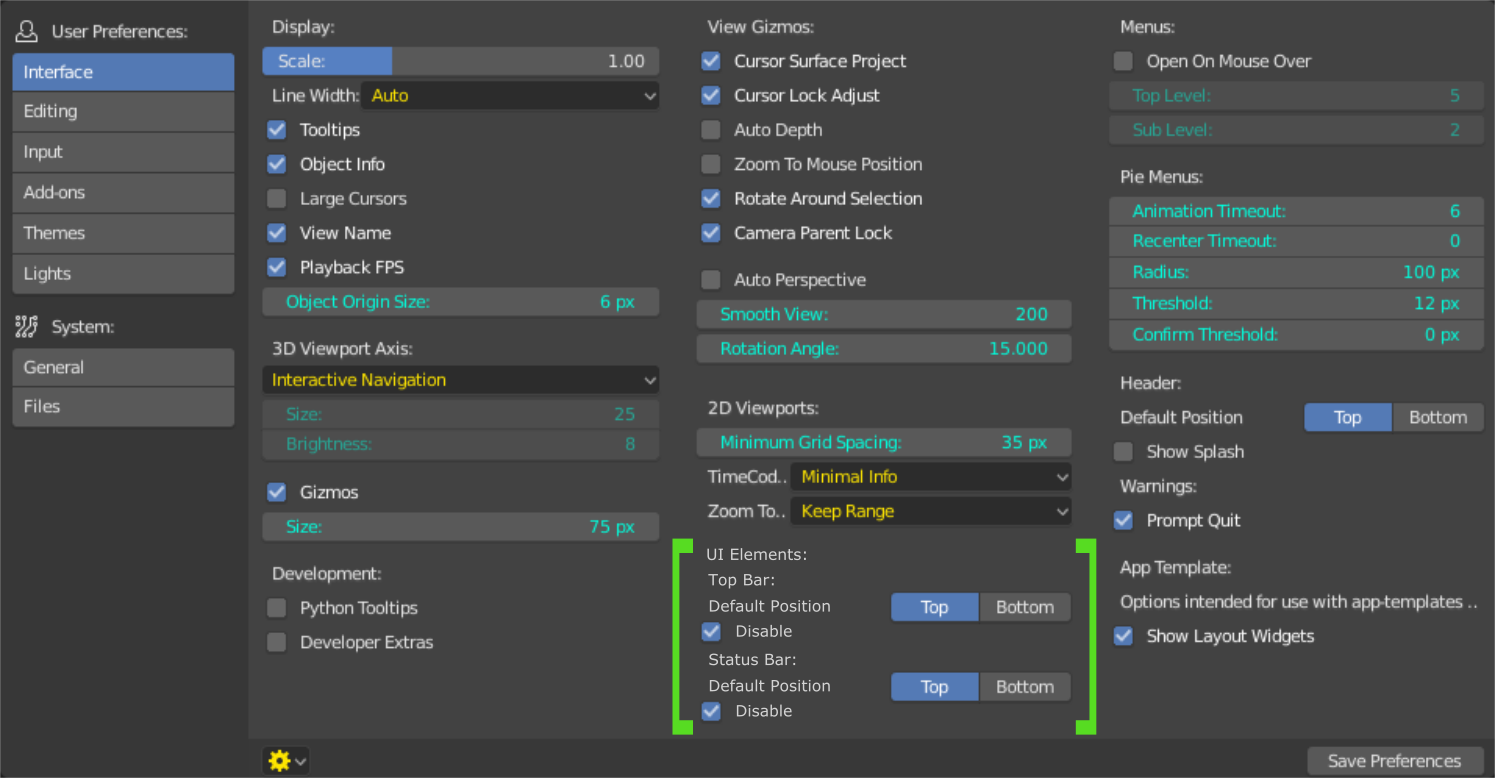
Task: Toggle the Tooltips checkbox
Action: click(277, 130)
